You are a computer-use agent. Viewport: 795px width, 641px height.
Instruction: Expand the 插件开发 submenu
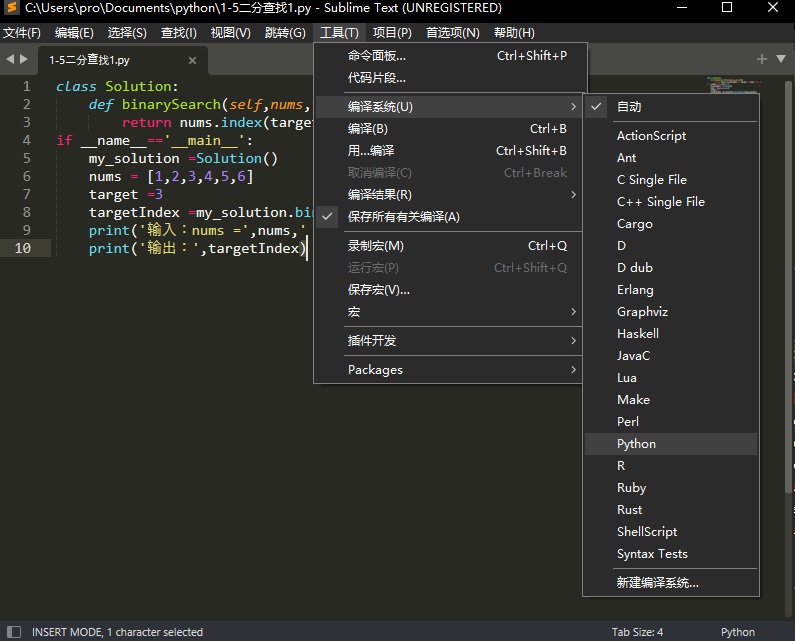pyautogui.click(x=449, y=341)
